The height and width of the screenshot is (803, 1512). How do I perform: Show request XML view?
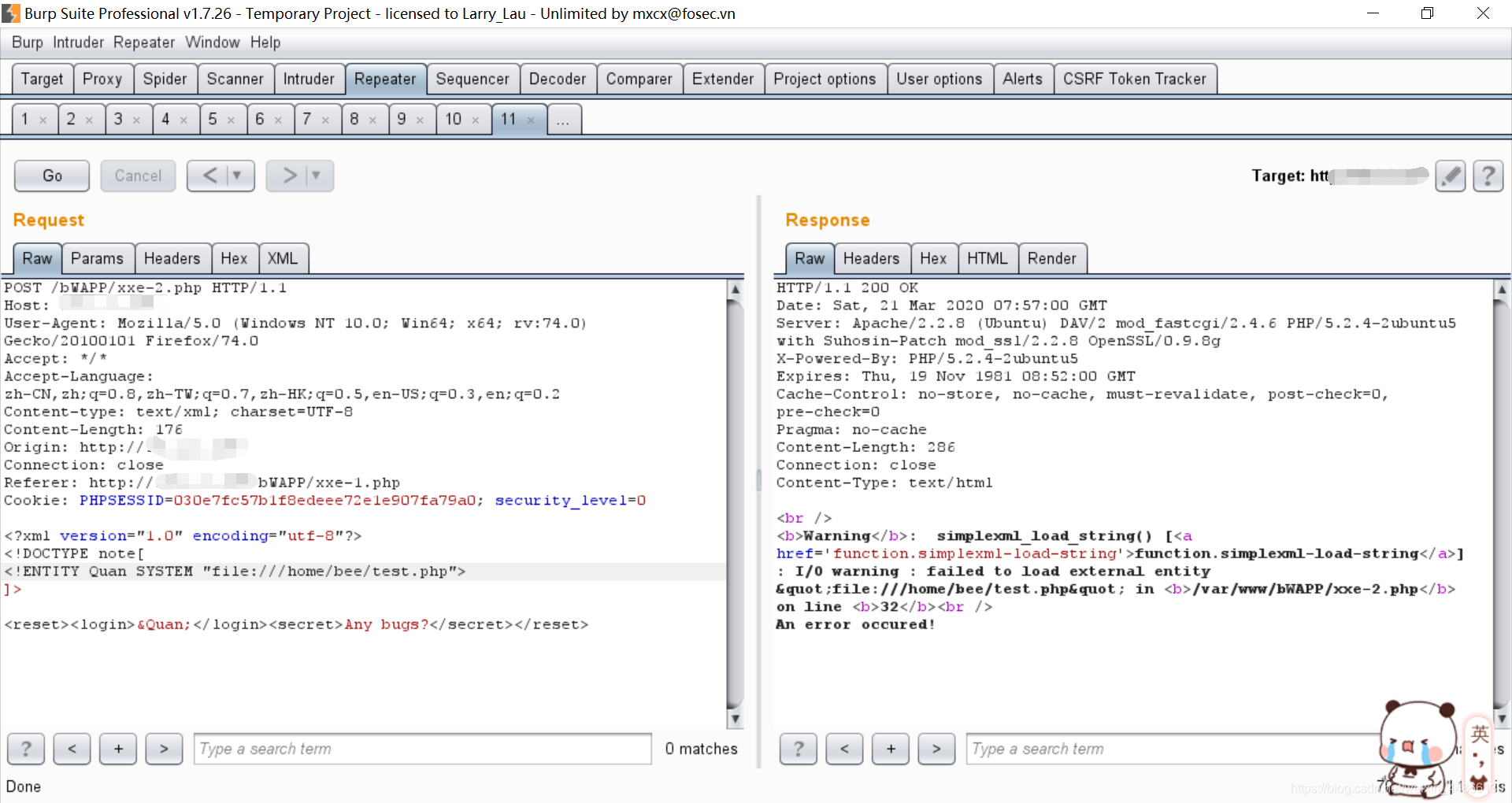point(283,258)
